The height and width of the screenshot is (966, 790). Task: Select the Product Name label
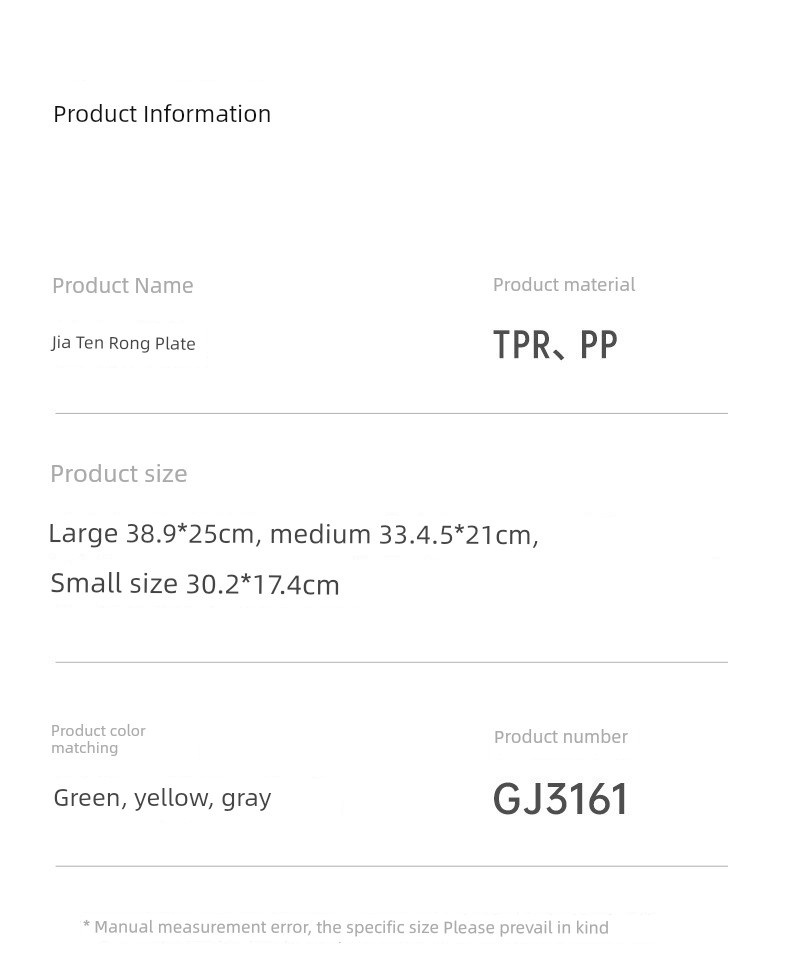pos(123,286)
